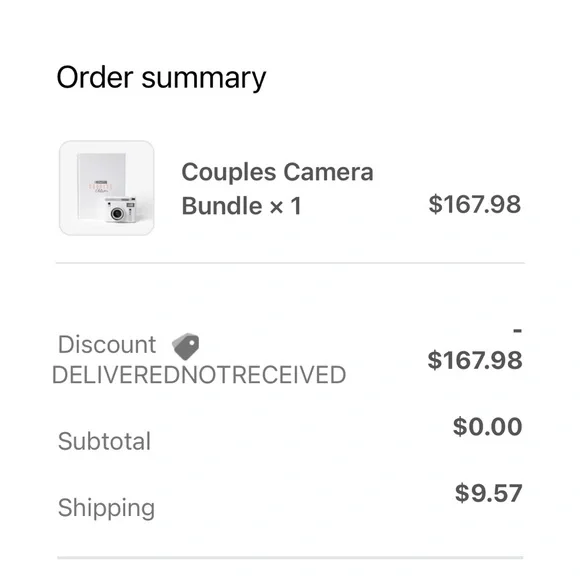Open the Couples Camera Bundle thumbnail
Screen dimensions: 580x580
click(107, 188)
